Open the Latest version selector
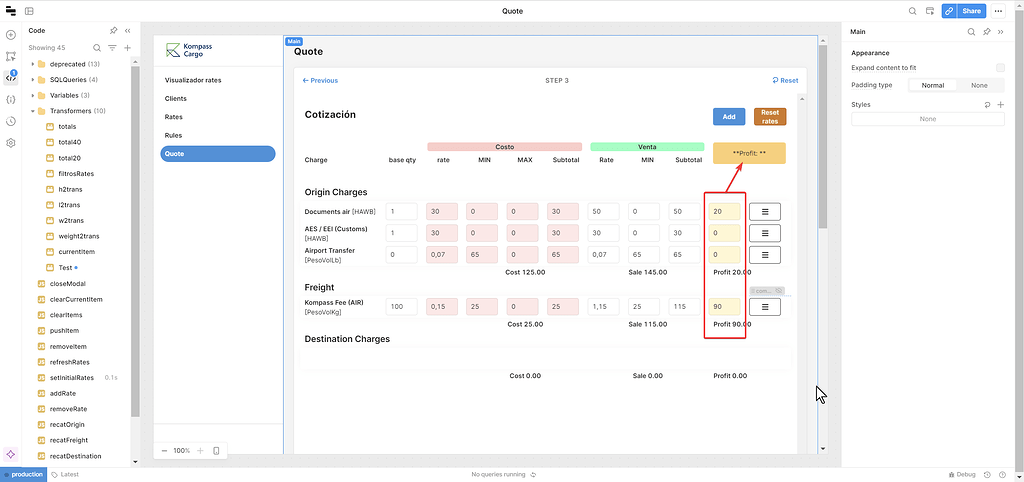 coord(65,475)
